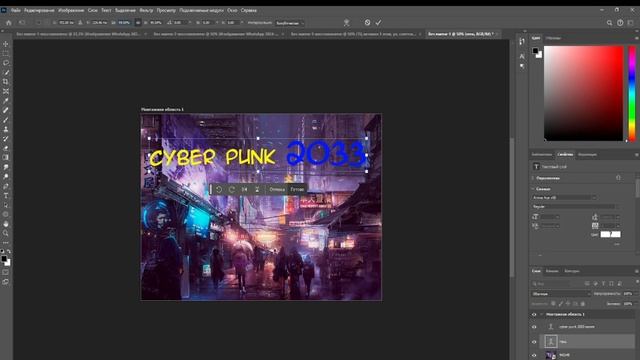The height and width of the screenshot is (360, 640).
Task: Select the Eraser tool
Action: coord(6,148)
